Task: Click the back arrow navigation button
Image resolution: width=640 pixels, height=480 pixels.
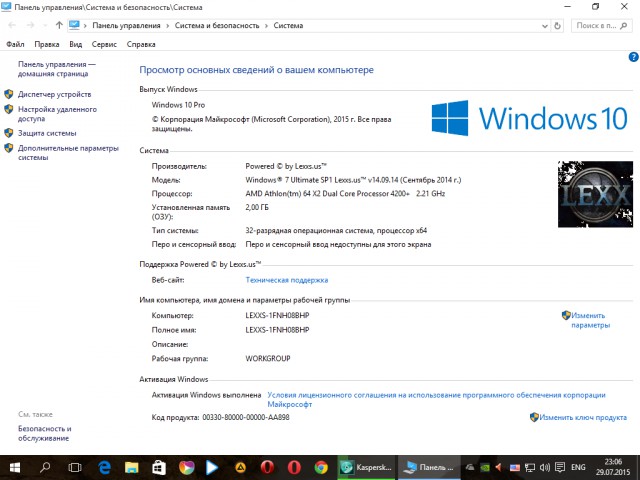Action: point(12,25)
